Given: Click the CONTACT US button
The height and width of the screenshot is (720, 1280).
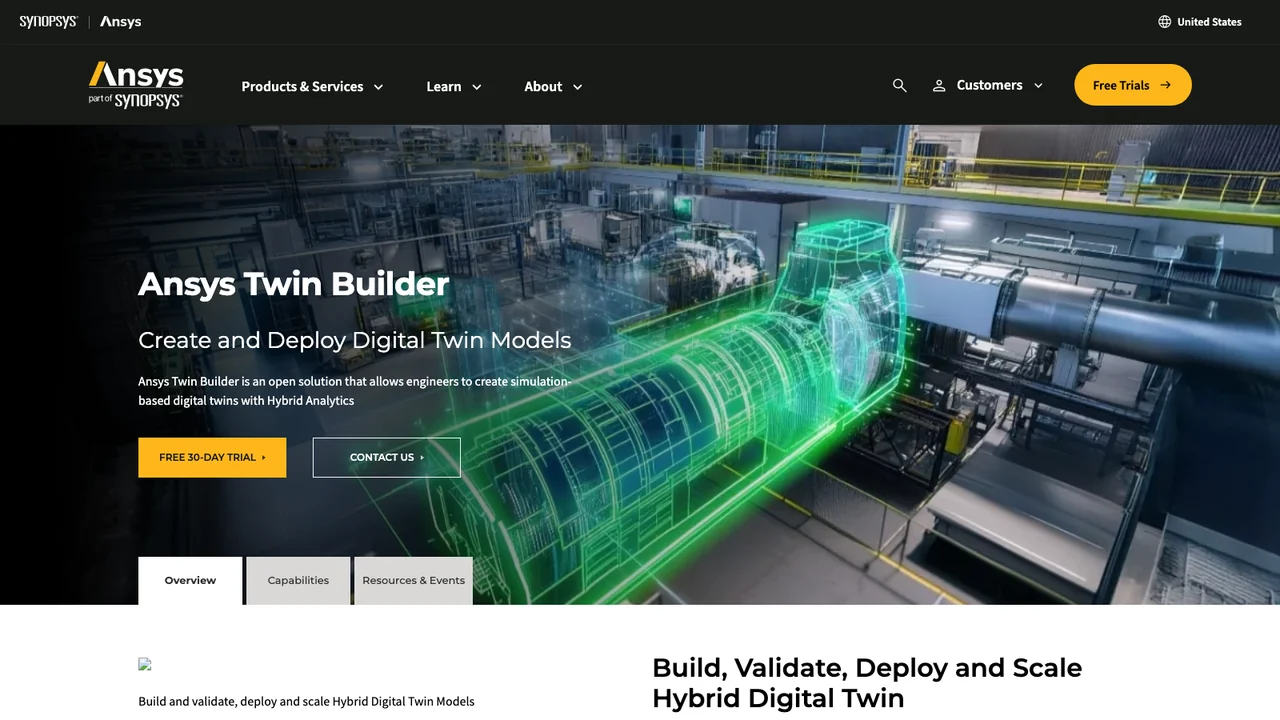Looking at the screenshot, I should 387,457.
